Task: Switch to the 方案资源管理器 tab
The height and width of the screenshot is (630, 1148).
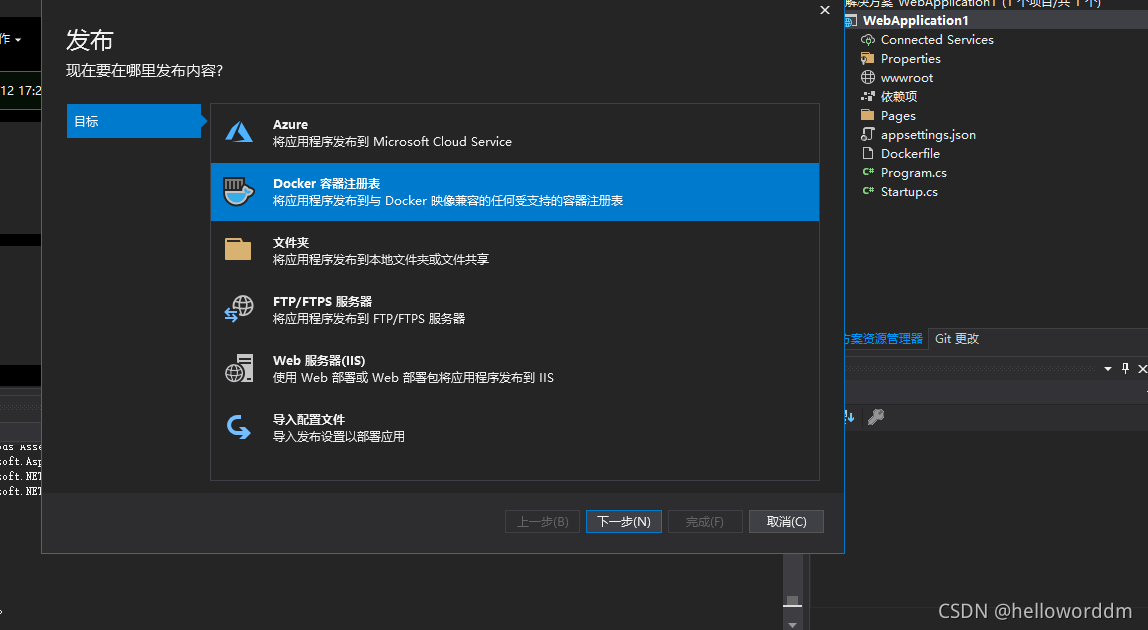Action: coord(884,338)
